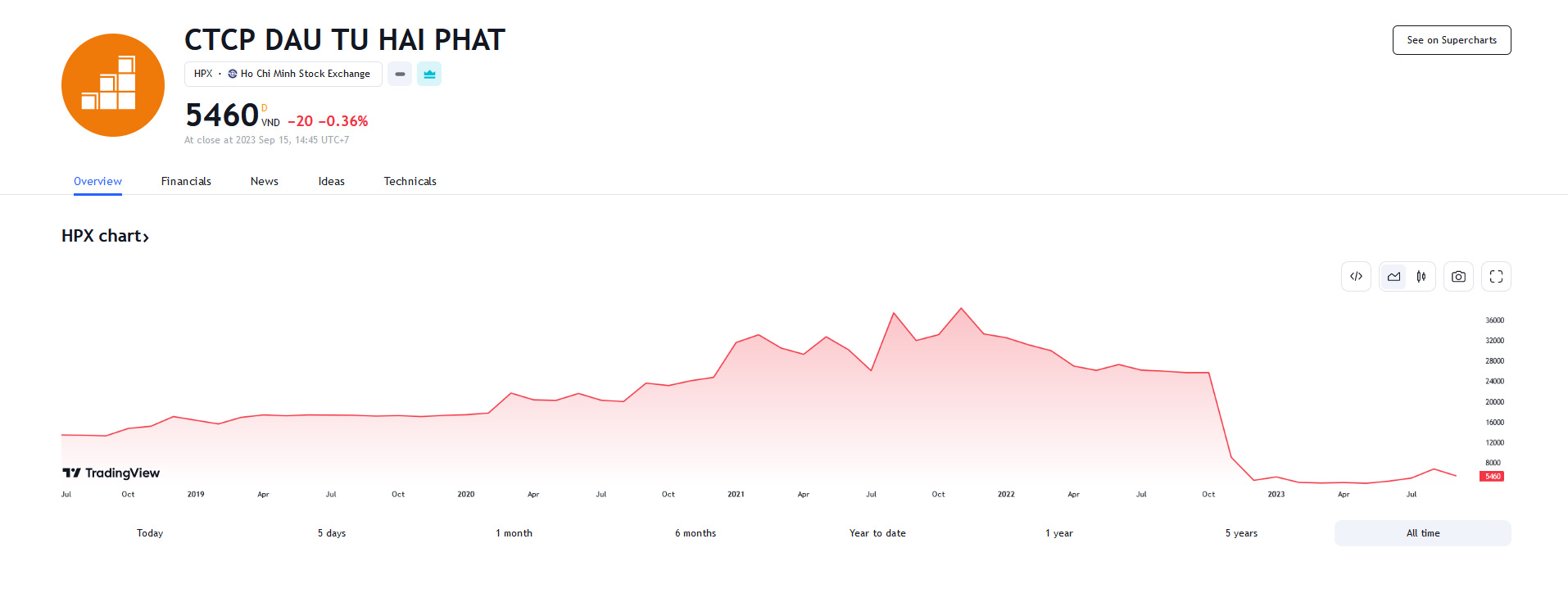
Task: Select the All time range
Action: tap(1422, 533)
